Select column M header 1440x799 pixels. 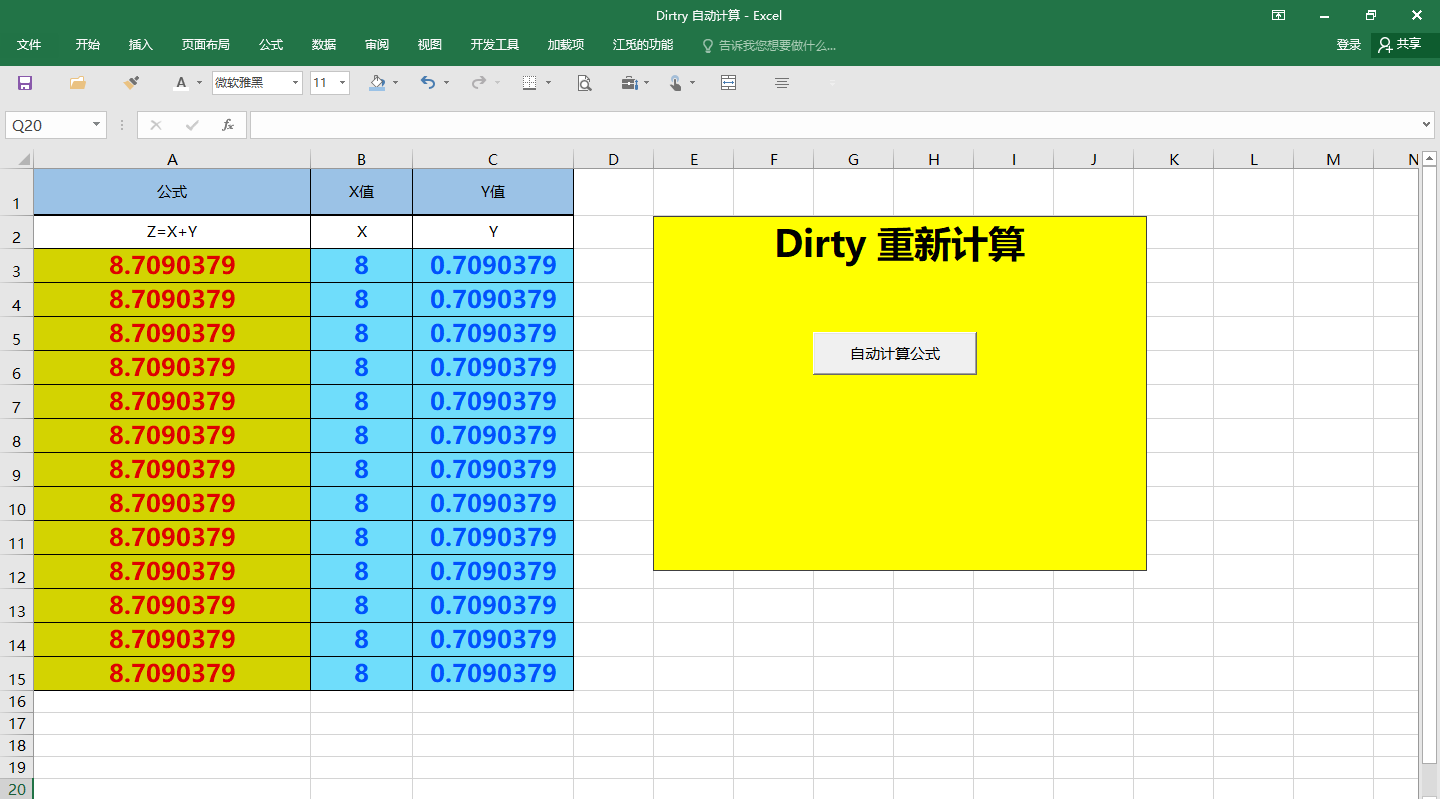tap(1333, 159)
